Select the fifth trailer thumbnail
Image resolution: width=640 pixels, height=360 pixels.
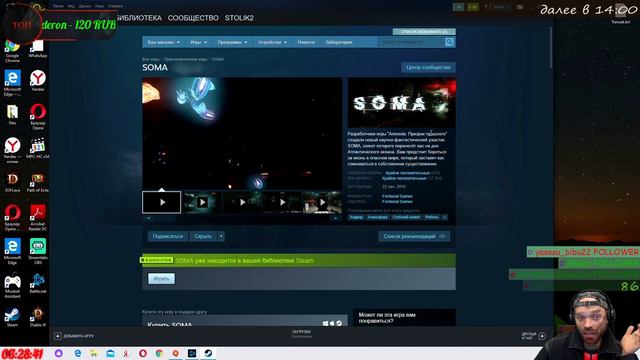[x=322, y=202]
